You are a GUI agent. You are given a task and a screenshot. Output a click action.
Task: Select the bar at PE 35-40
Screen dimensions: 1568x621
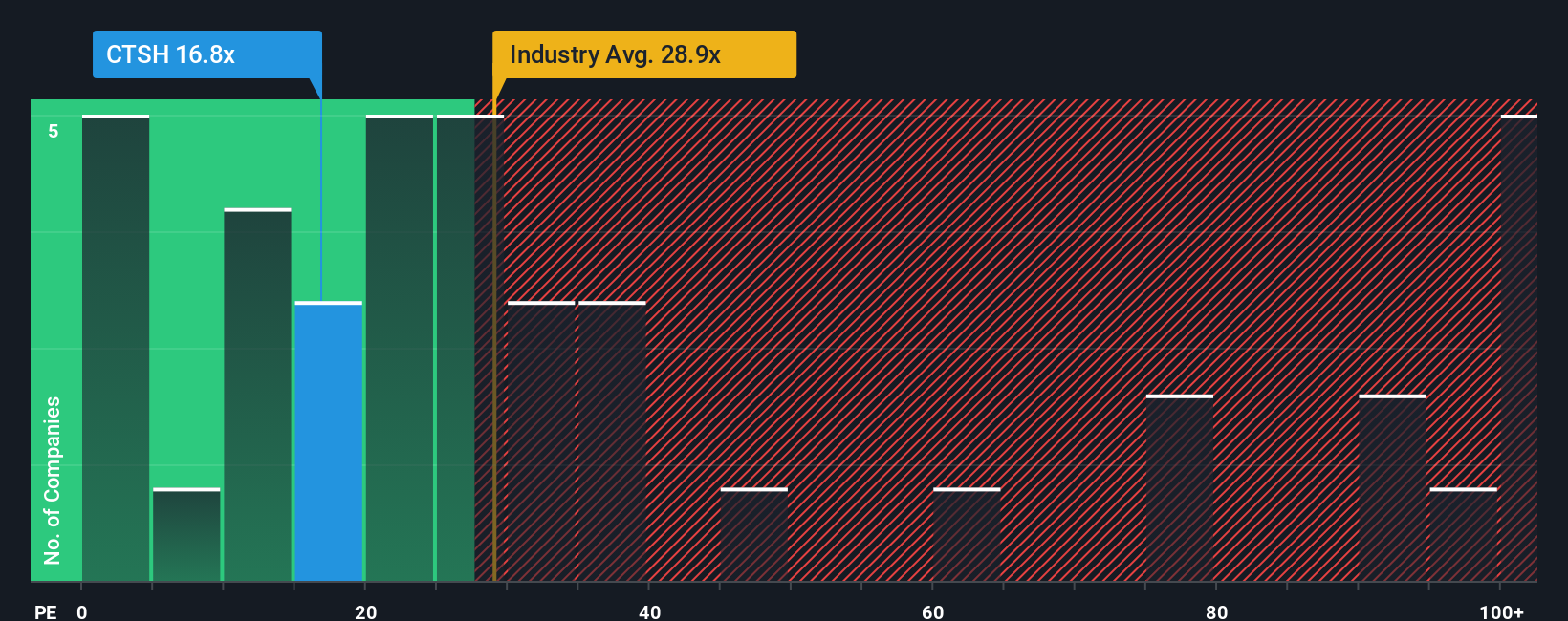pyautogui.click(x=612, y=441)
